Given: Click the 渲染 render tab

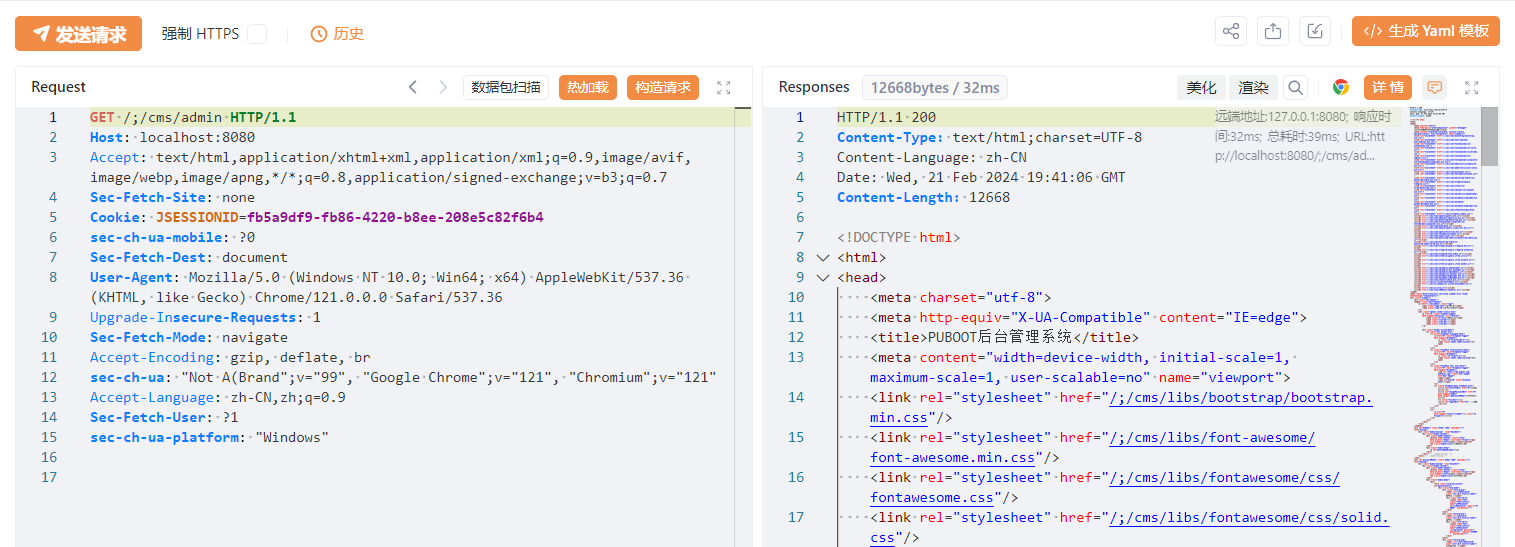Looking at the screenshot, I should coord(1253,87).
